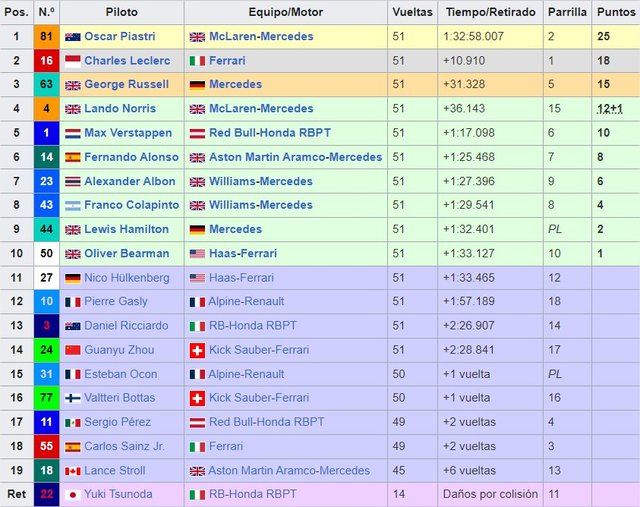Follow the Max Verstappen link
Image resolution: width=640 pixels, height=507 pixels.
tap(128, 133)
